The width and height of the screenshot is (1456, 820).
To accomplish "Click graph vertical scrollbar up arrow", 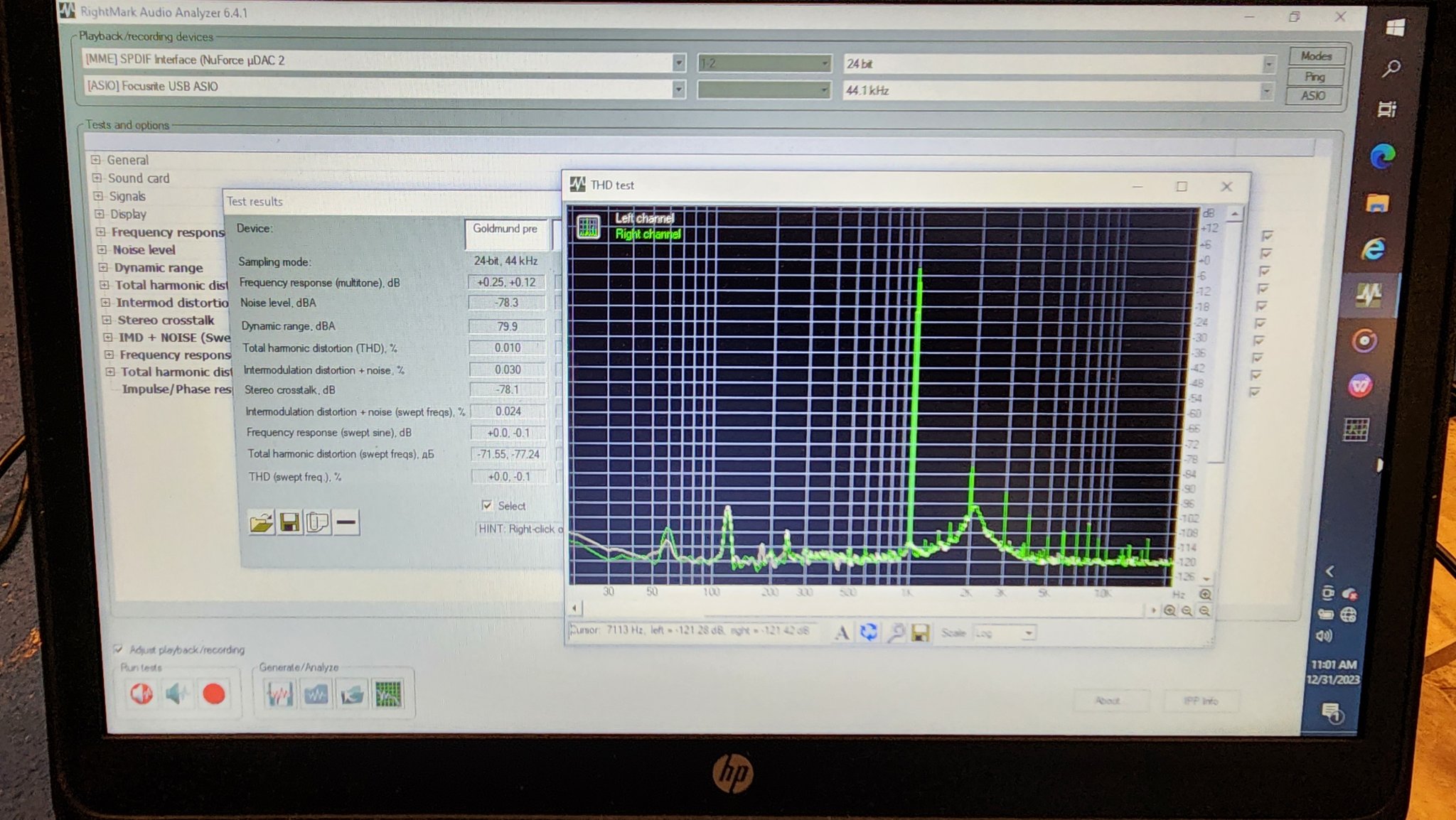I will click(1235, 214).
